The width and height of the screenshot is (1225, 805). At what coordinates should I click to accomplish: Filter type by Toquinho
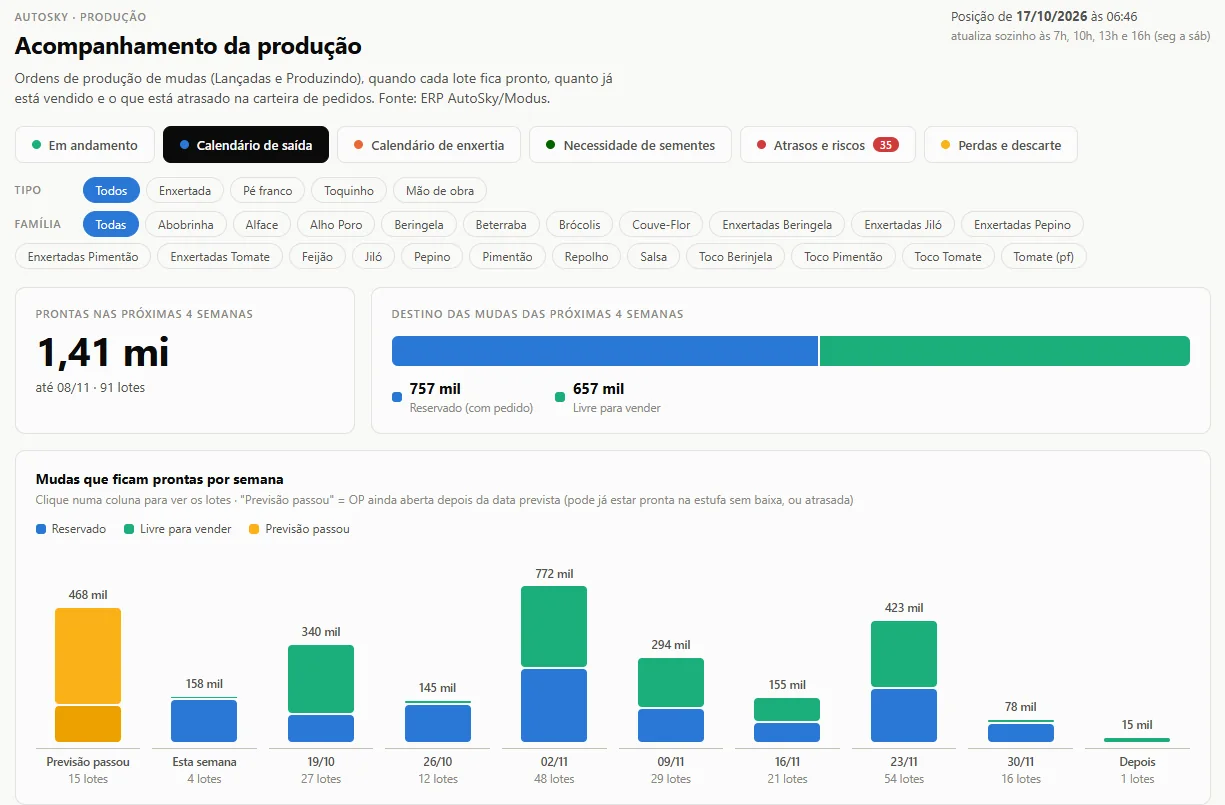349,190
